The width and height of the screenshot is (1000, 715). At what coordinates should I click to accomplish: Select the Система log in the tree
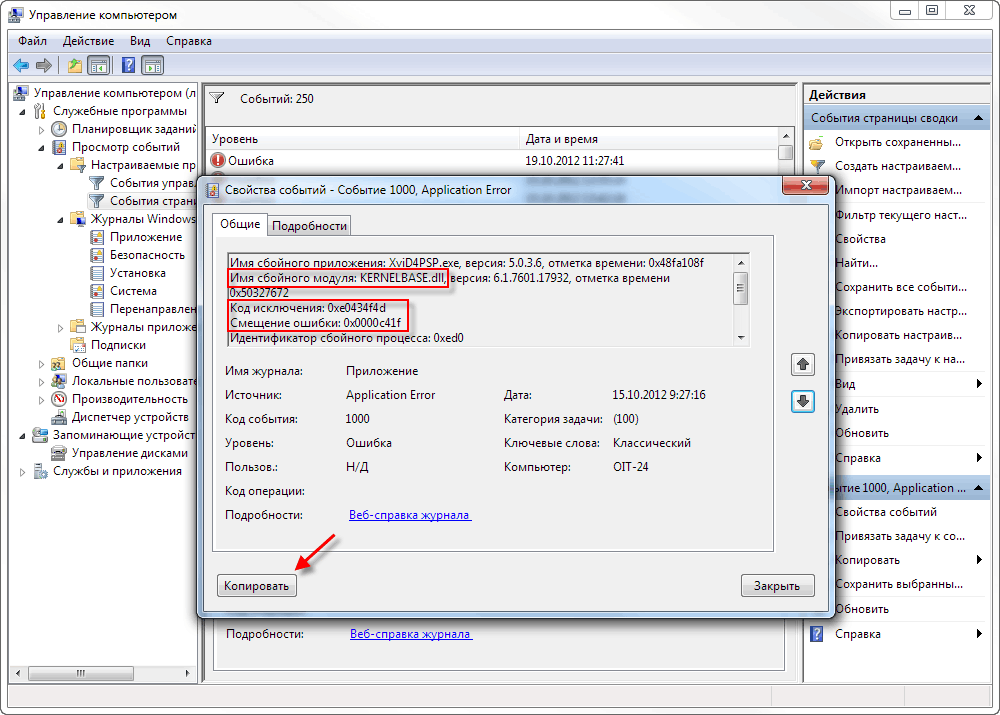(x=133, y=291)
